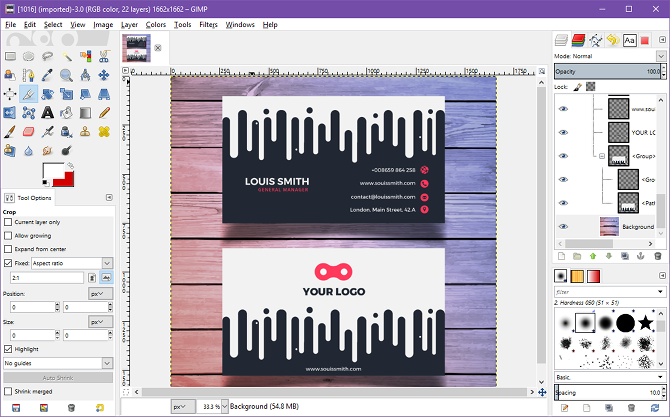Select the Zoom magnifier tool

click(x=66, y=75)
